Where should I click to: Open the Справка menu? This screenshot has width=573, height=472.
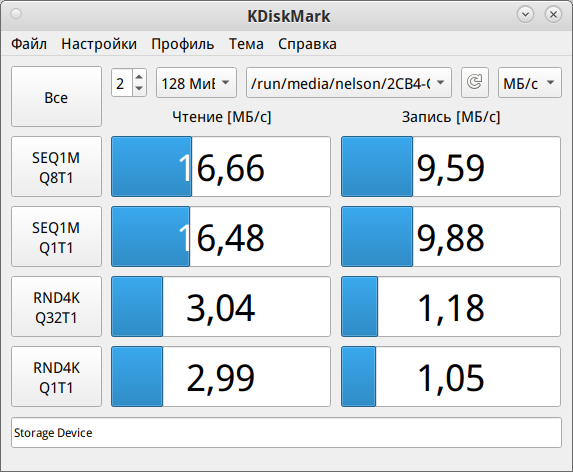point(307,44)
